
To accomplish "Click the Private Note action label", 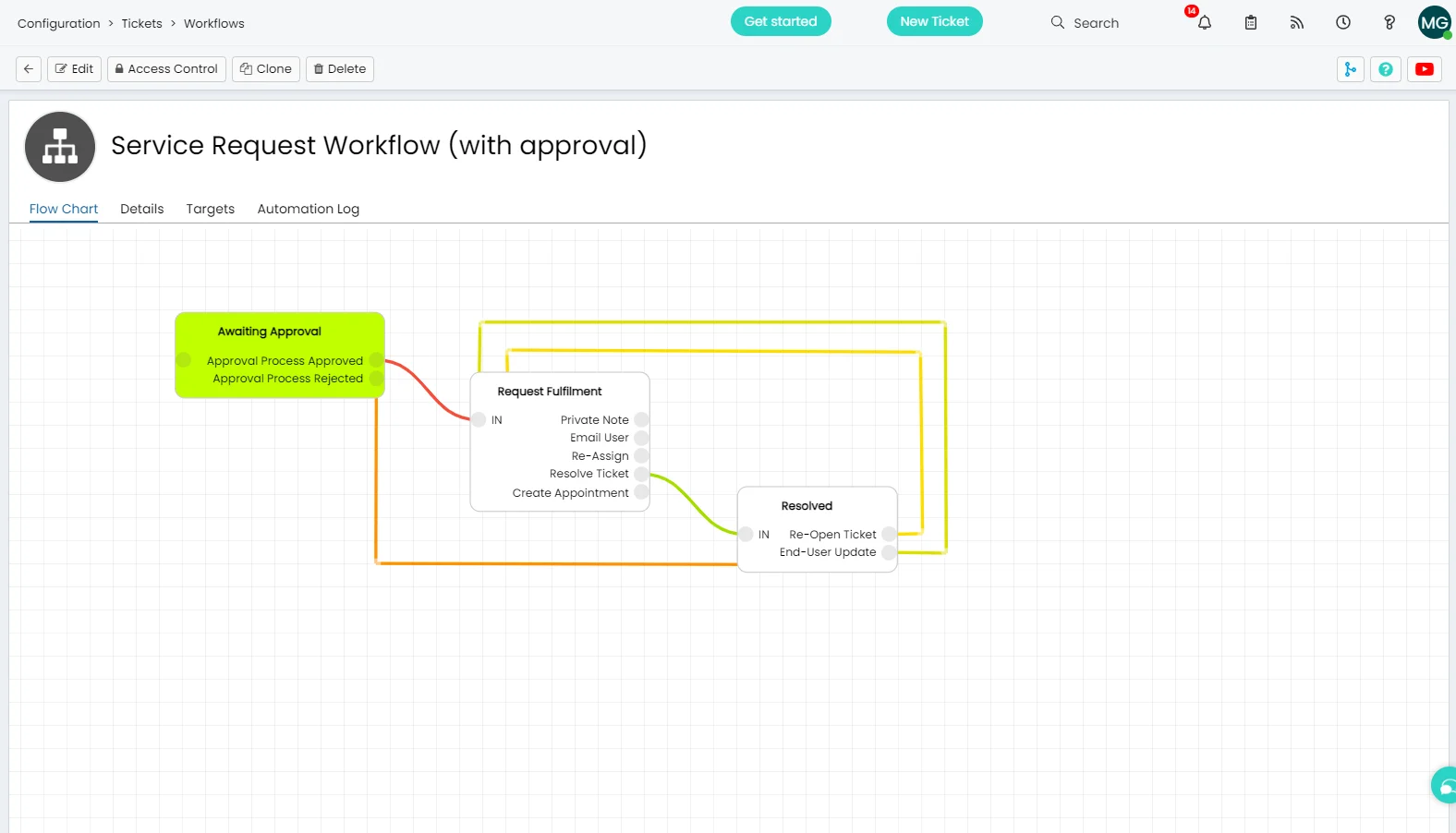I will coord(594,420).
